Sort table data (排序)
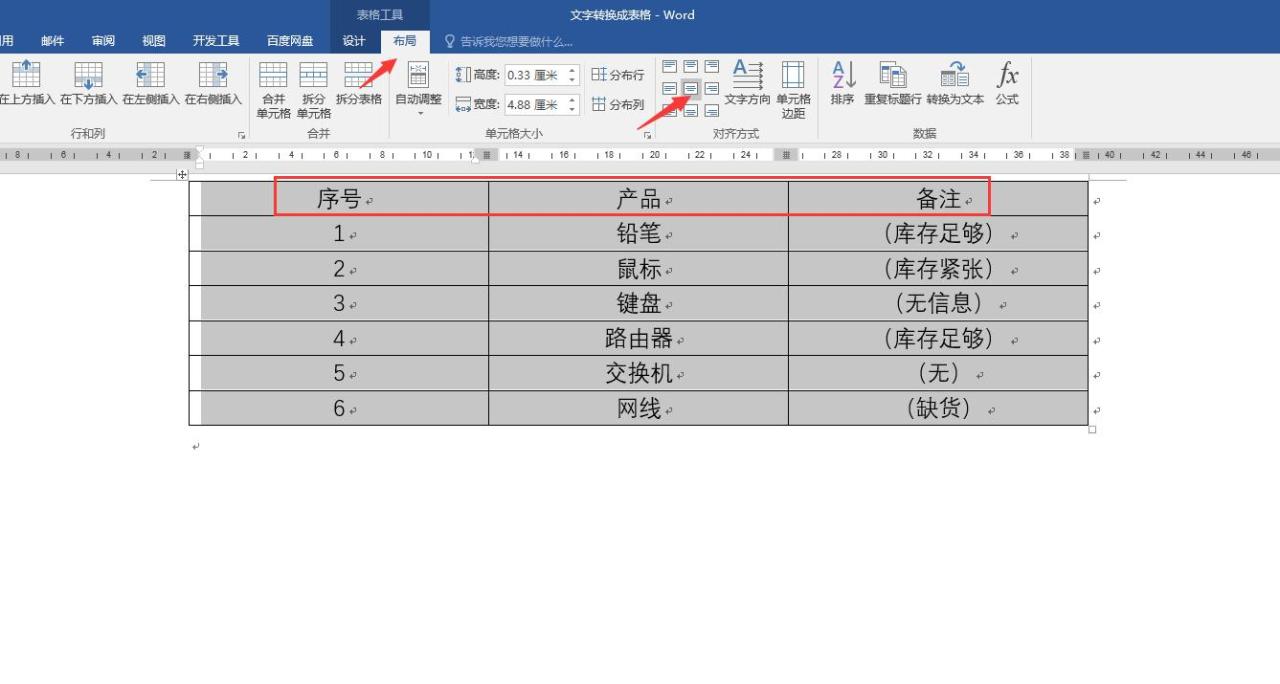 click(842, 83)
